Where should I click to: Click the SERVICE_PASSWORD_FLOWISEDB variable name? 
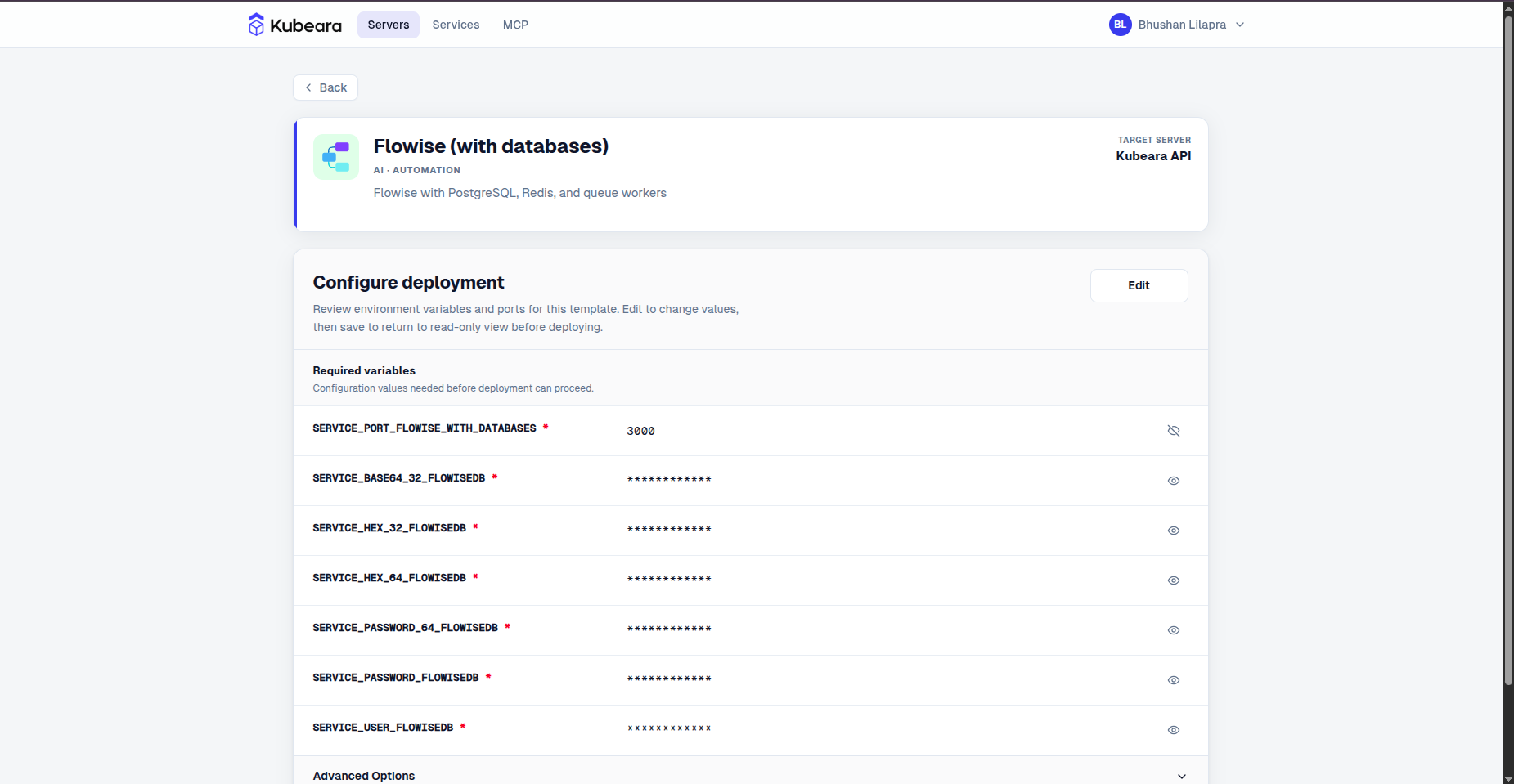(396, 678)
